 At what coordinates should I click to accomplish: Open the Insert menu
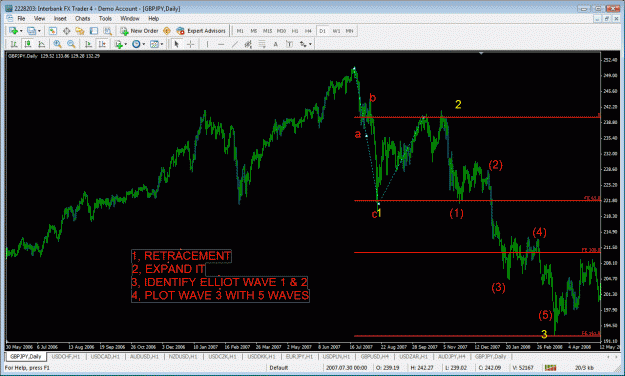coord(60,18)
